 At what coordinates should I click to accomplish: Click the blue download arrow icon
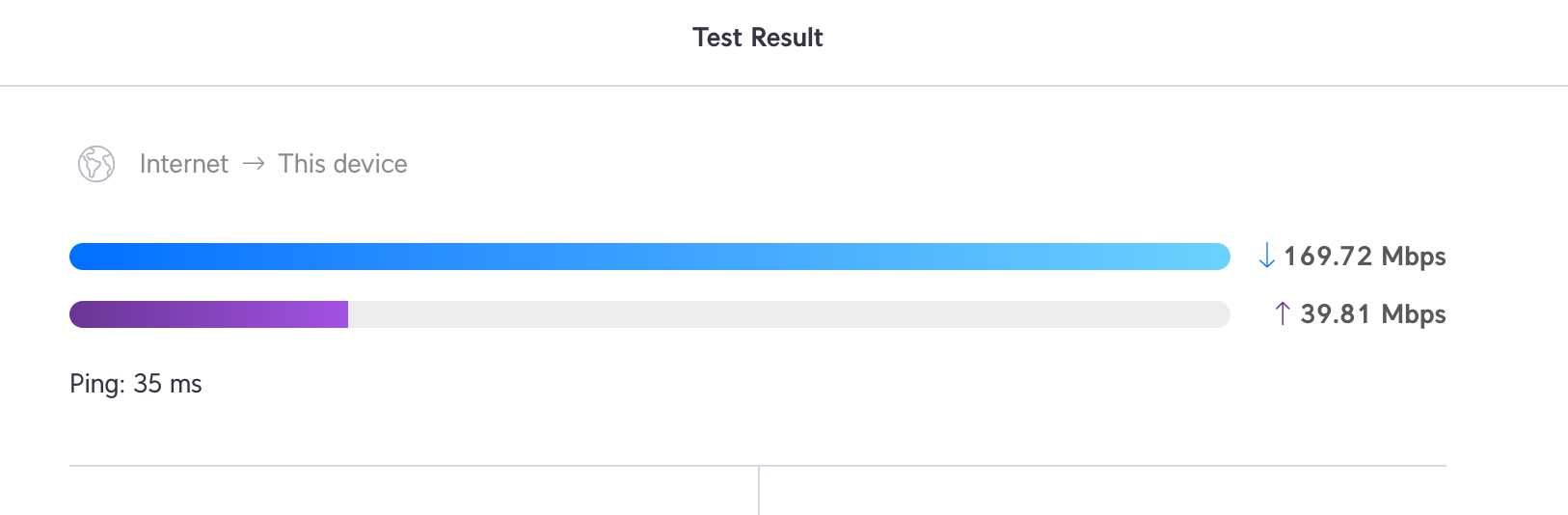click(1266, 256)
